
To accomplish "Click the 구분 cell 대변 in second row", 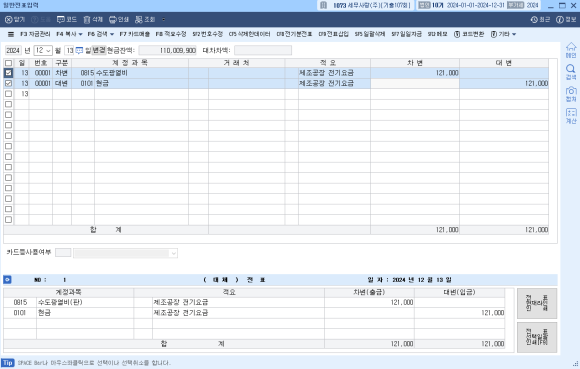I will tap(62, 84).
